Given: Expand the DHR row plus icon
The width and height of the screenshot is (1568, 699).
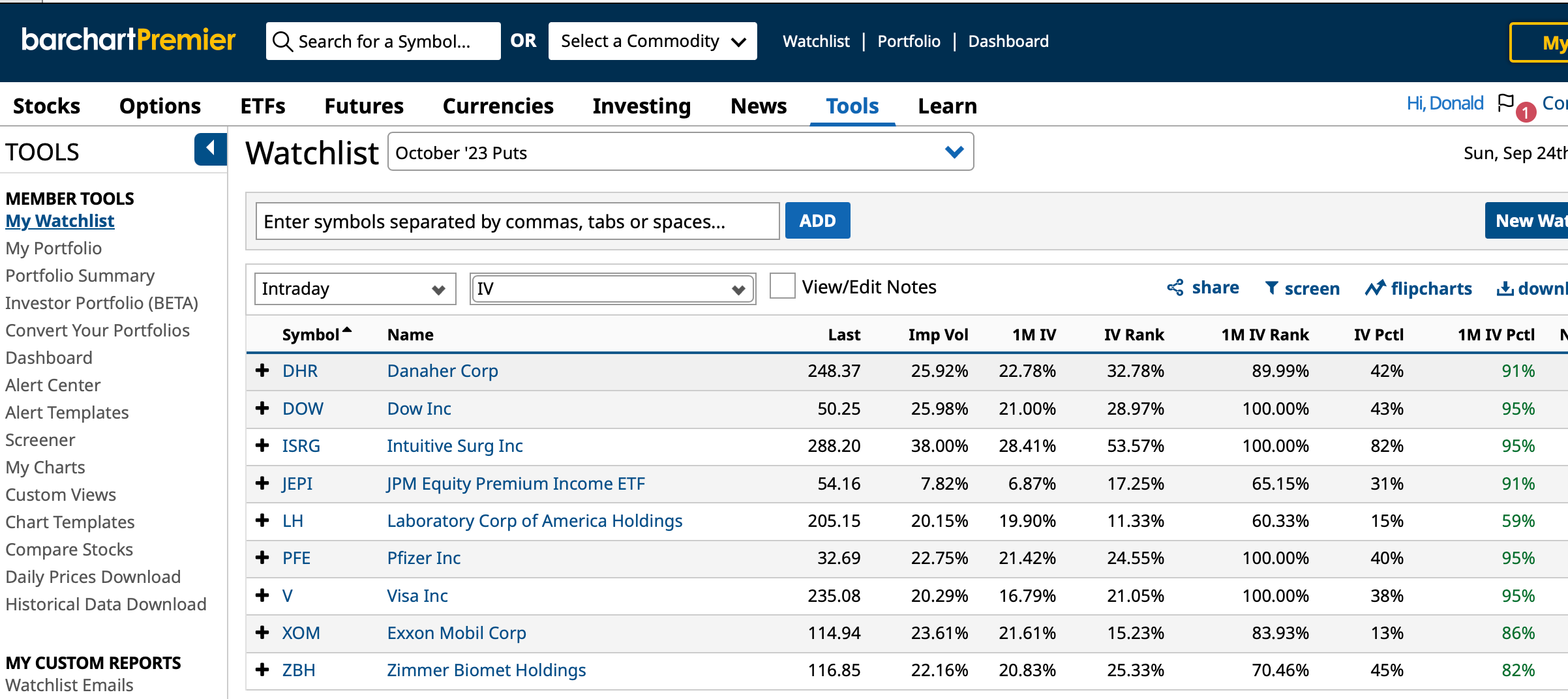Looking at the screenshot, I should point(262,370).
